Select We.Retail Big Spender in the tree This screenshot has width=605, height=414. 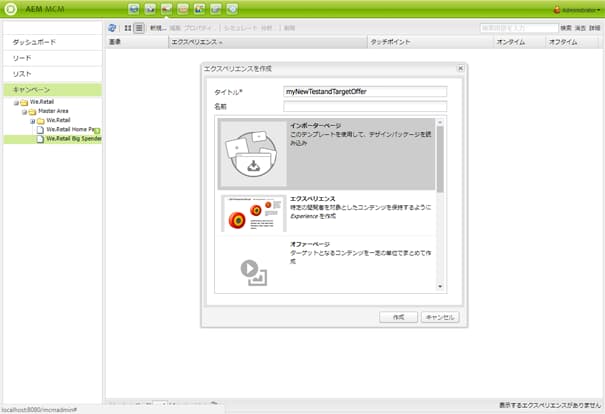[74, 139]
